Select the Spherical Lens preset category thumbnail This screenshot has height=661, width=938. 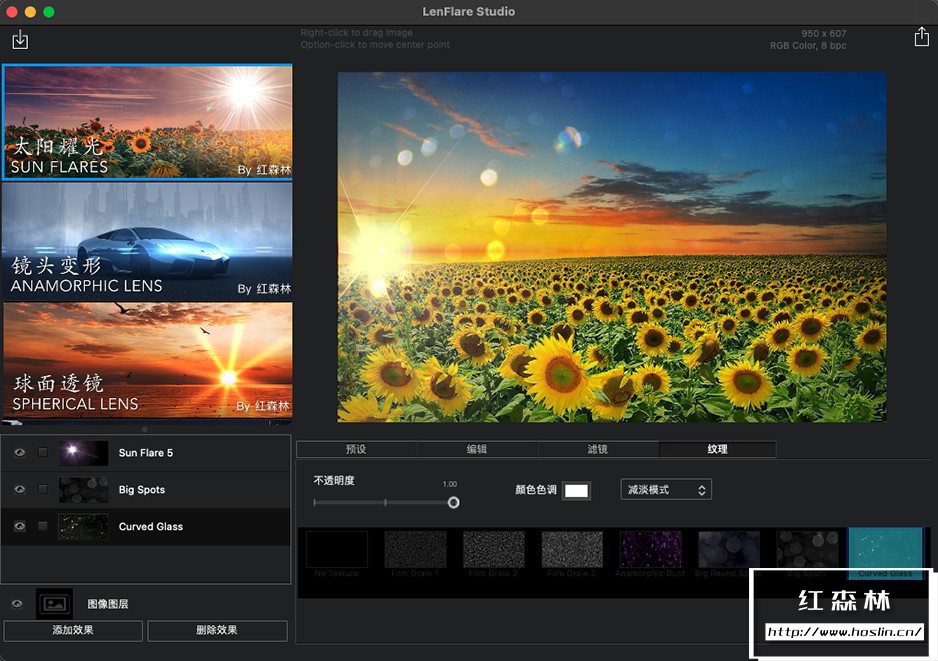pyautogui.click(x=147, y=359)
